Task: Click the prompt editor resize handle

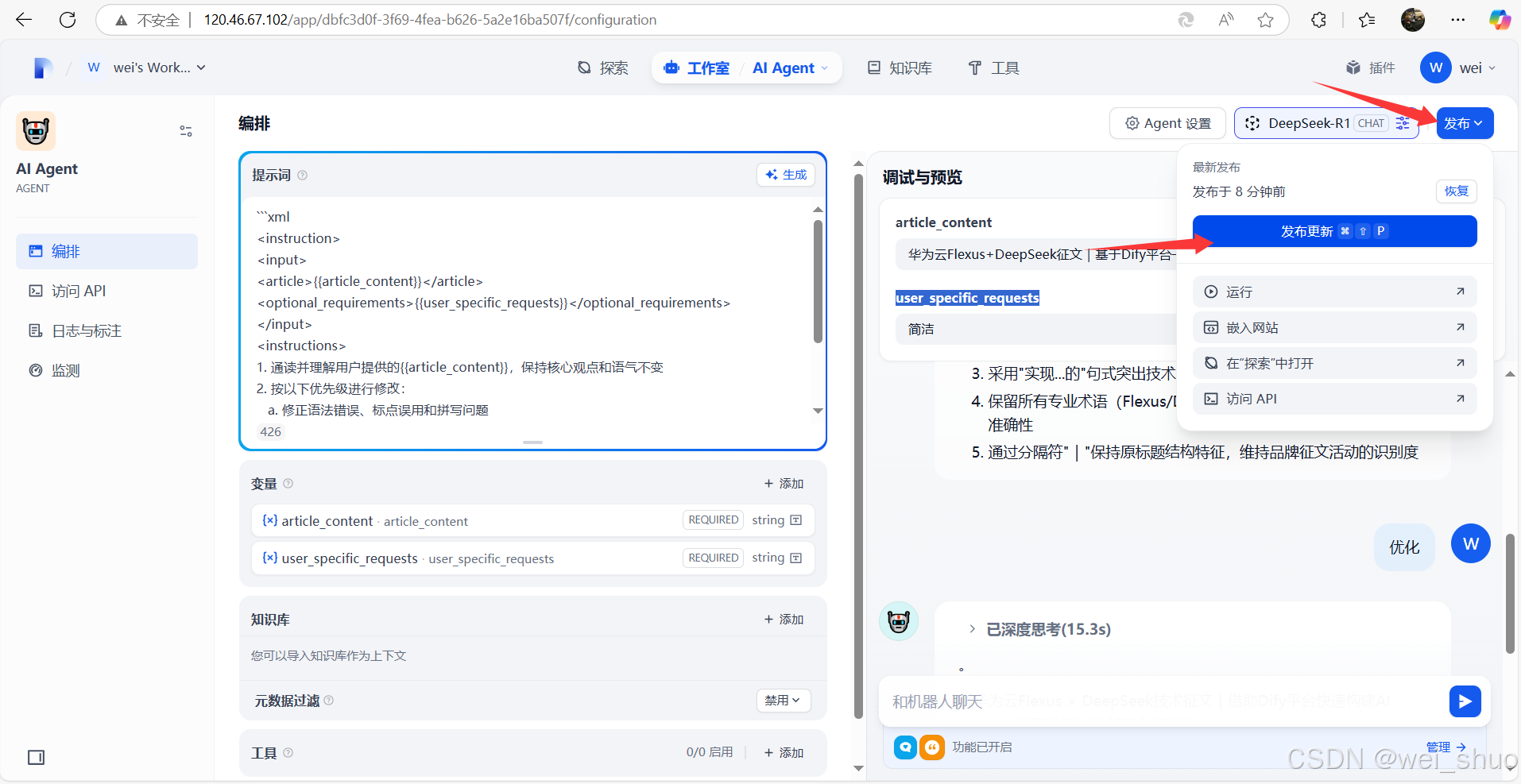Action: coord(532,442)
